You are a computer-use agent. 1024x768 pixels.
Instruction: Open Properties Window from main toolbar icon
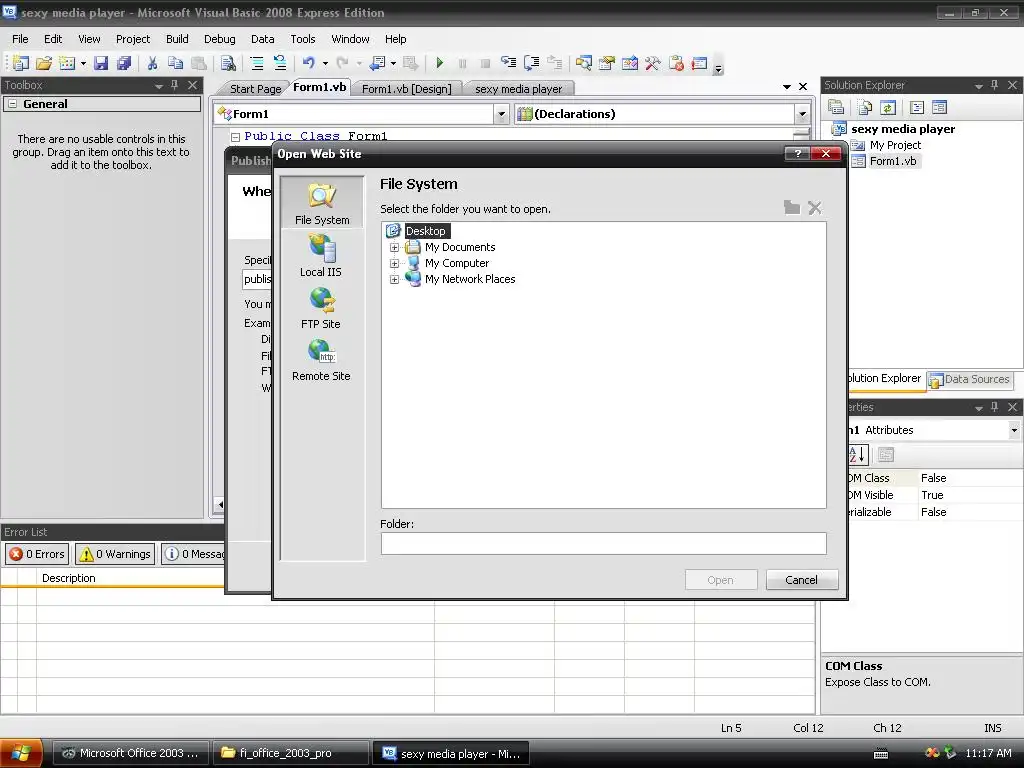[x=607, y=63]
